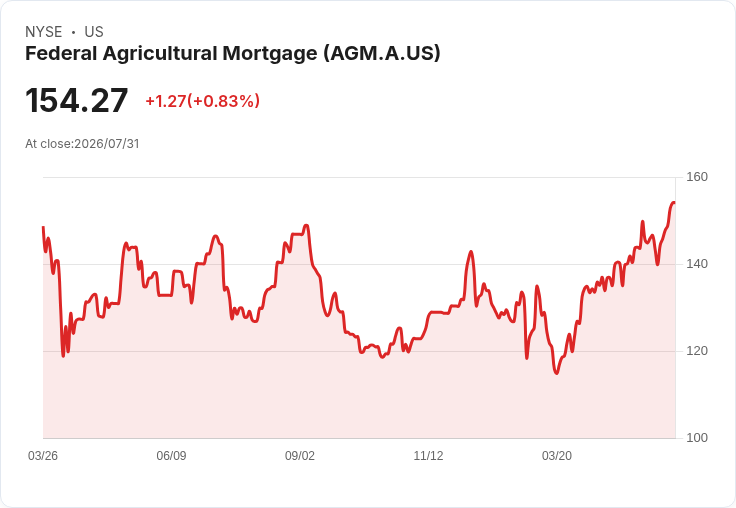Click the US market label
Image resolution: width=736 pixels, height=508 pixels.
[x=94, y=32]
